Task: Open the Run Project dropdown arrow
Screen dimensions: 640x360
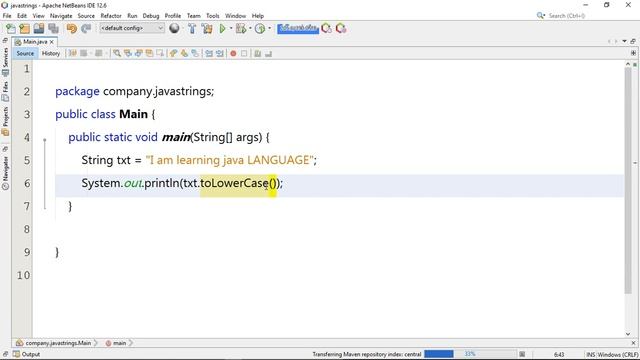Action: tap(231, 29)
